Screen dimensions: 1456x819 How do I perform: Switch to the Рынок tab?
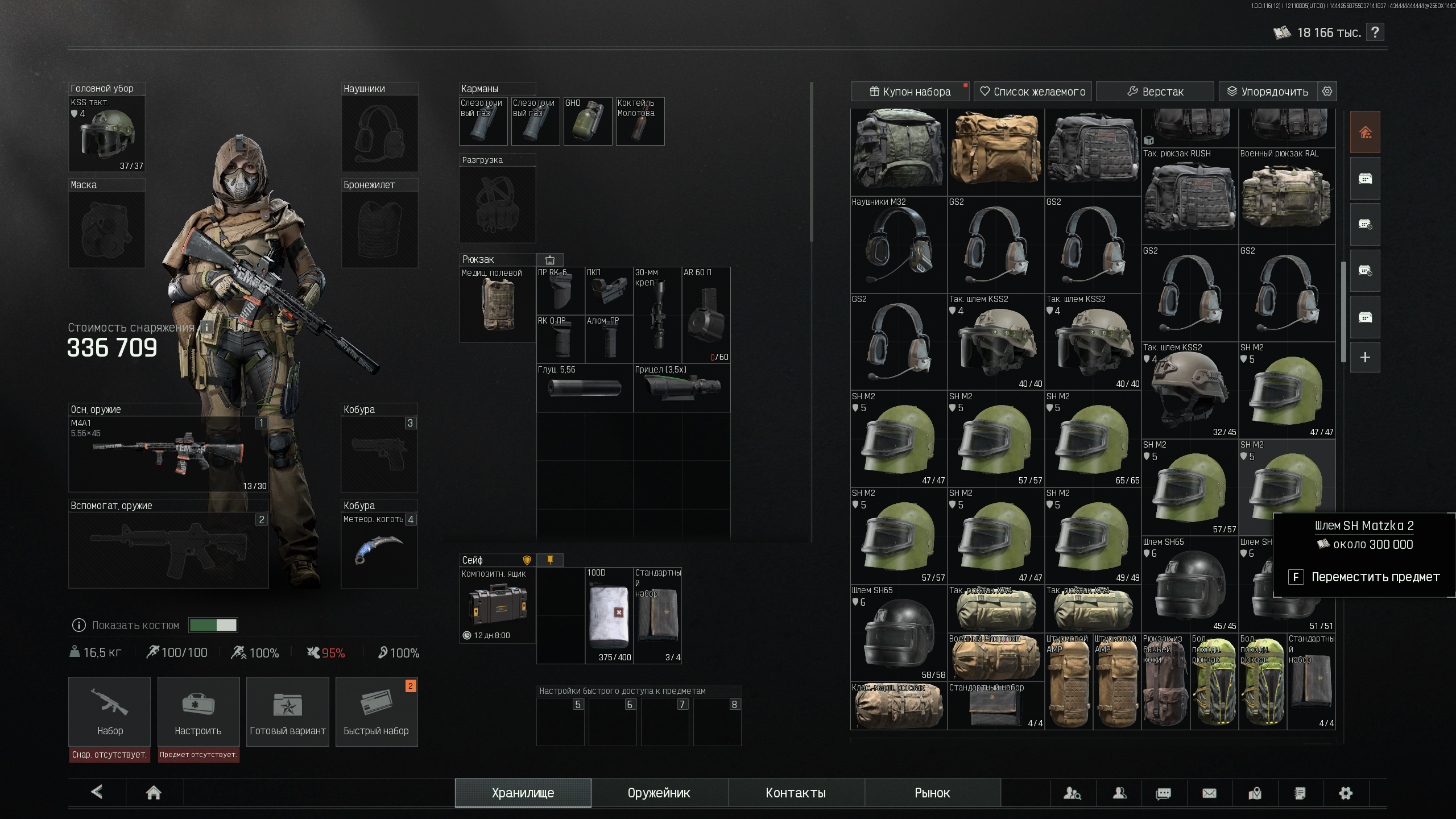click(932, 793)
